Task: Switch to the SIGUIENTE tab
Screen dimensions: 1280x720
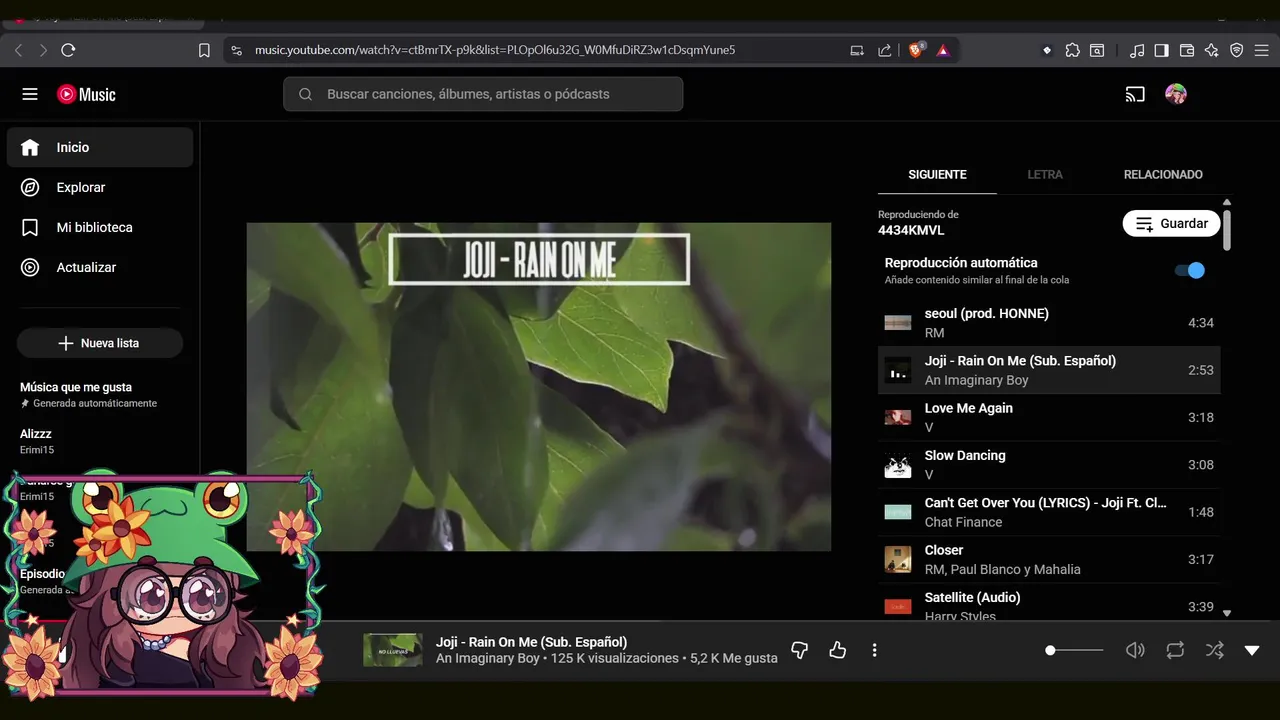Action: pyautogui.click(x=937, y=174)
